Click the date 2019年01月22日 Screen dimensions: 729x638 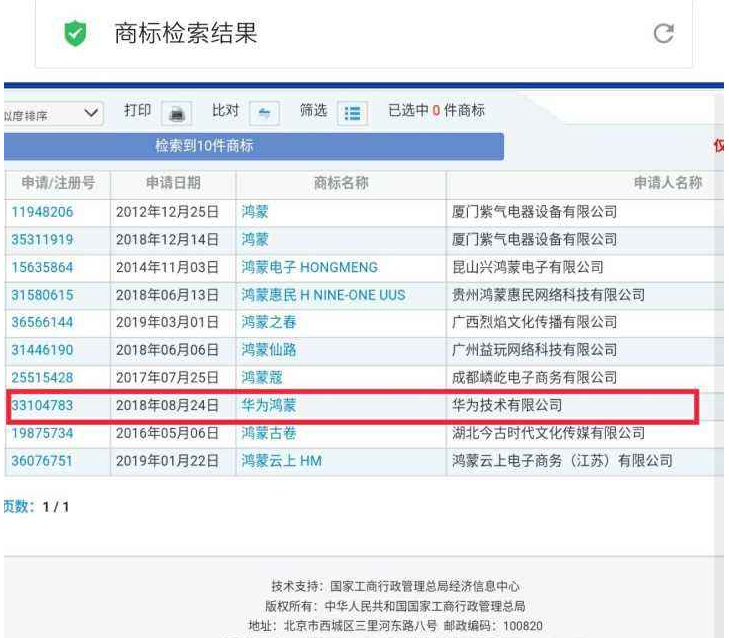coord(167,461)
